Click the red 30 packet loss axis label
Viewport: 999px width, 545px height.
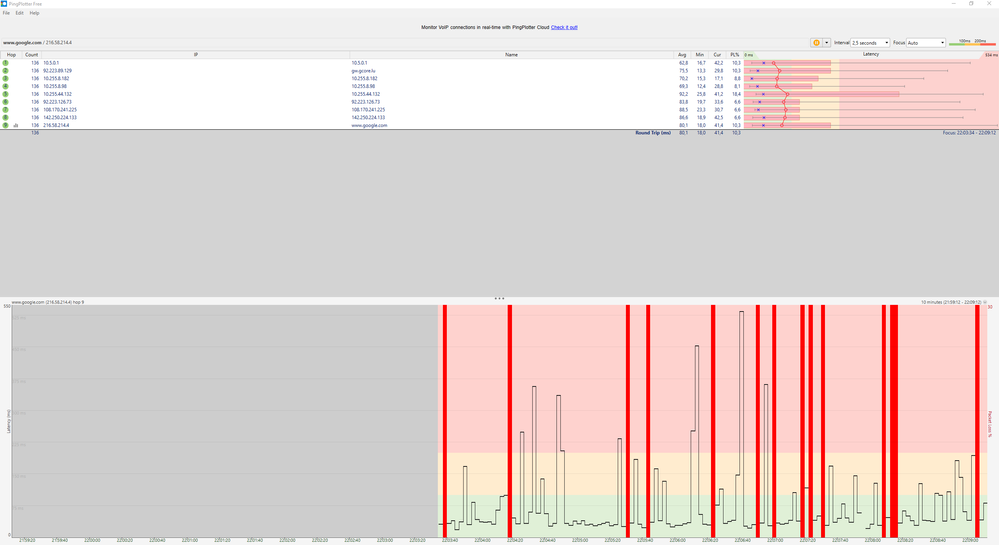[x=990, y=307]
